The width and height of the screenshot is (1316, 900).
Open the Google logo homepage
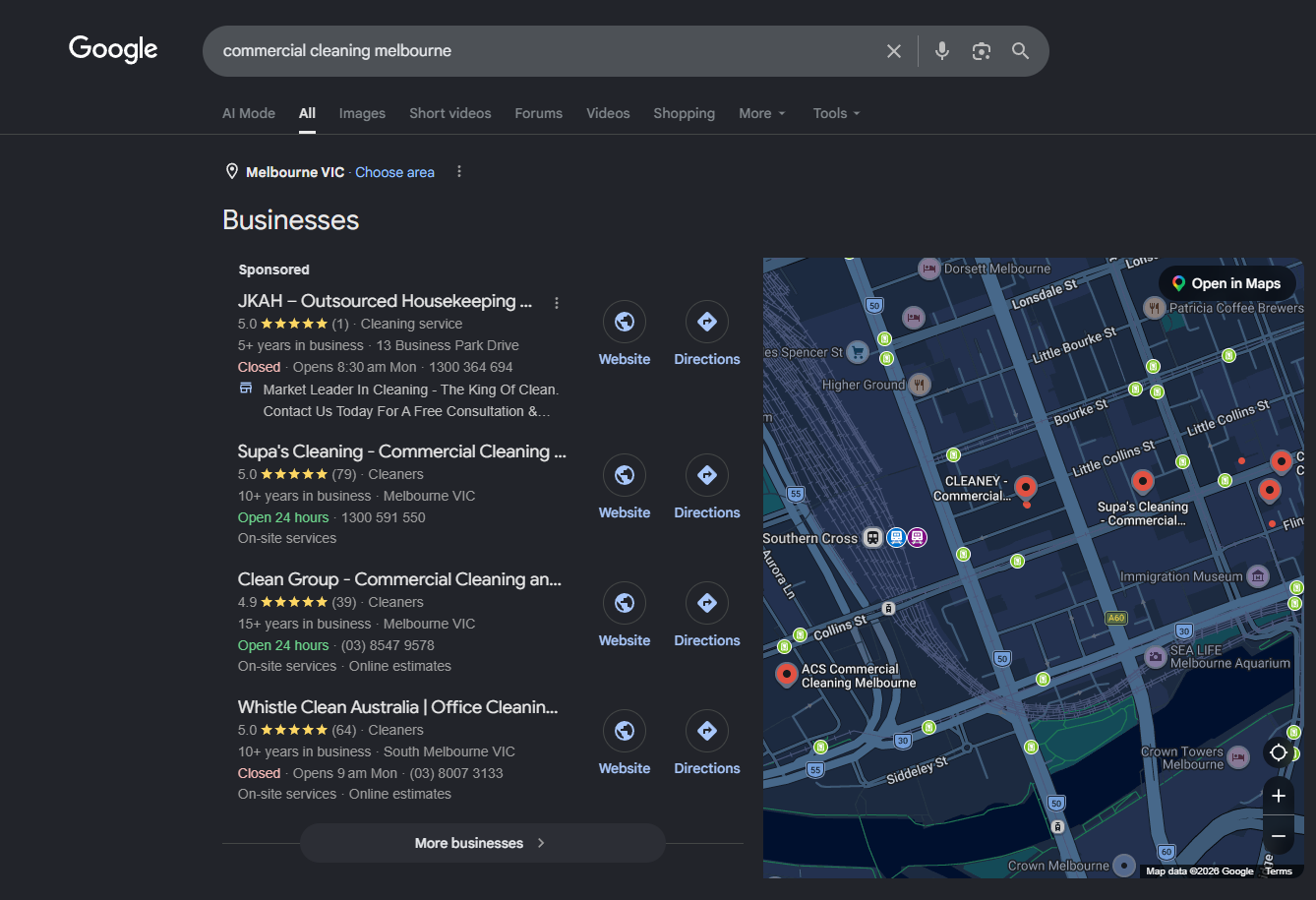click(x=113, y=49)
